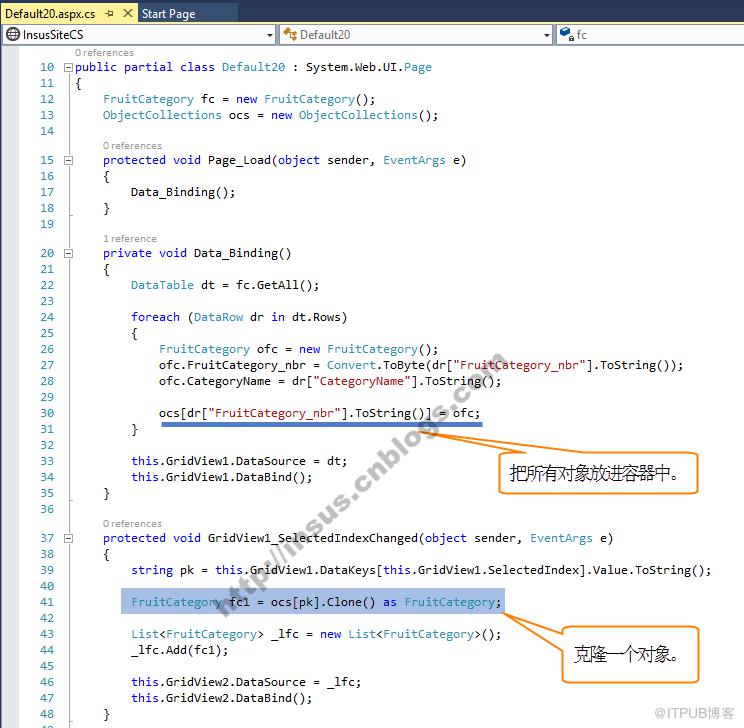Open the InsusSiteCS project dropdown
Viewport: 744px width, 728px height.
[270, 35]
